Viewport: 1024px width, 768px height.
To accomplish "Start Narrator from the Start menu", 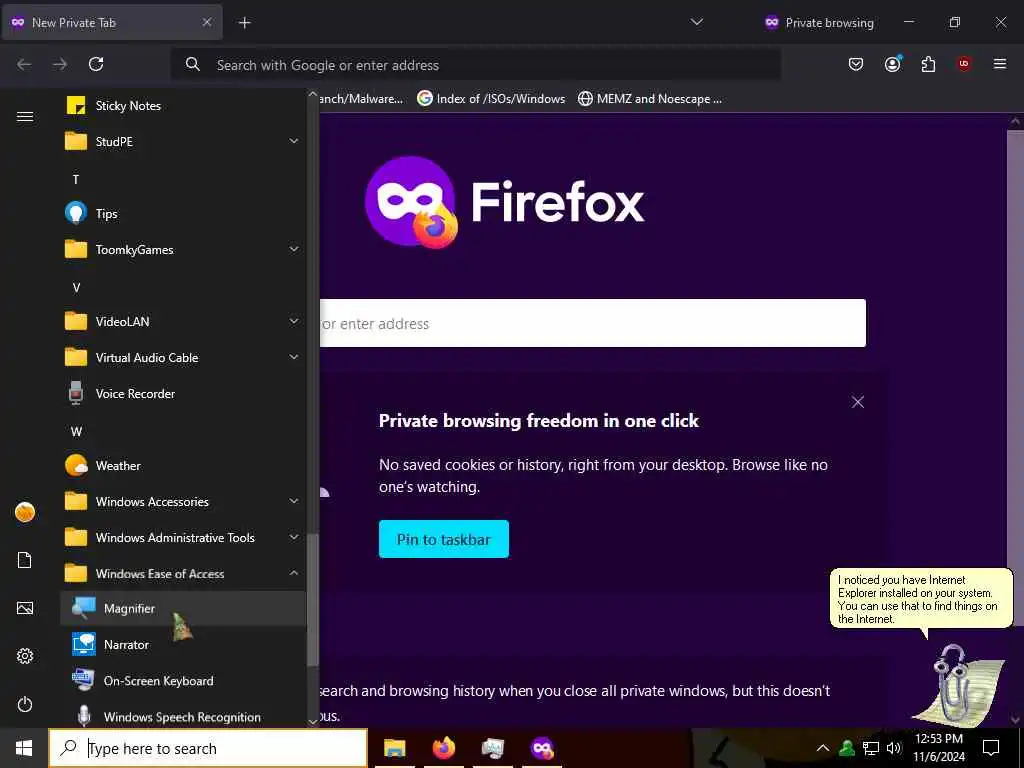I will pos(183,645).
